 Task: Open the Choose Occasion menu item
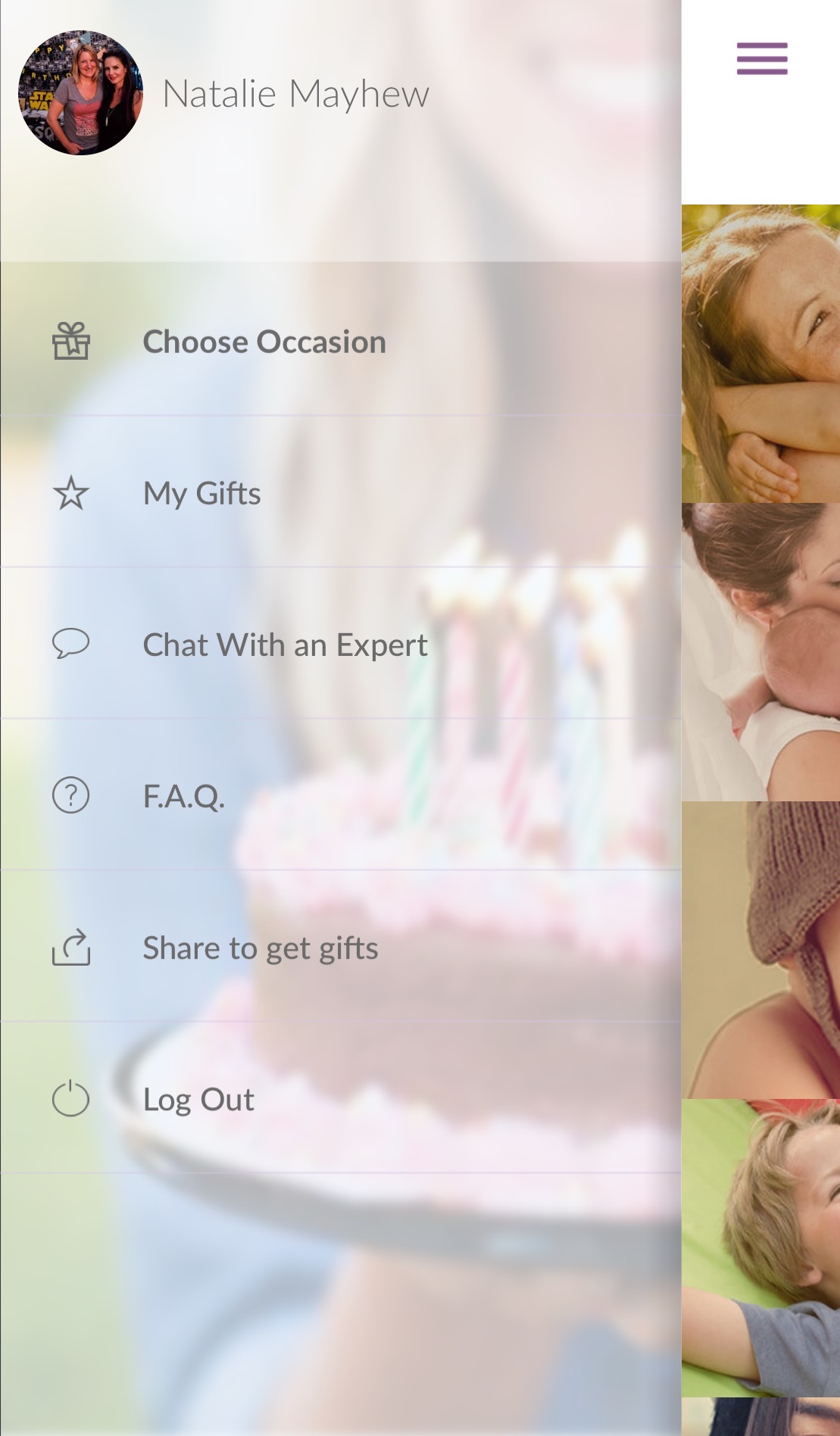coord(341,340)
